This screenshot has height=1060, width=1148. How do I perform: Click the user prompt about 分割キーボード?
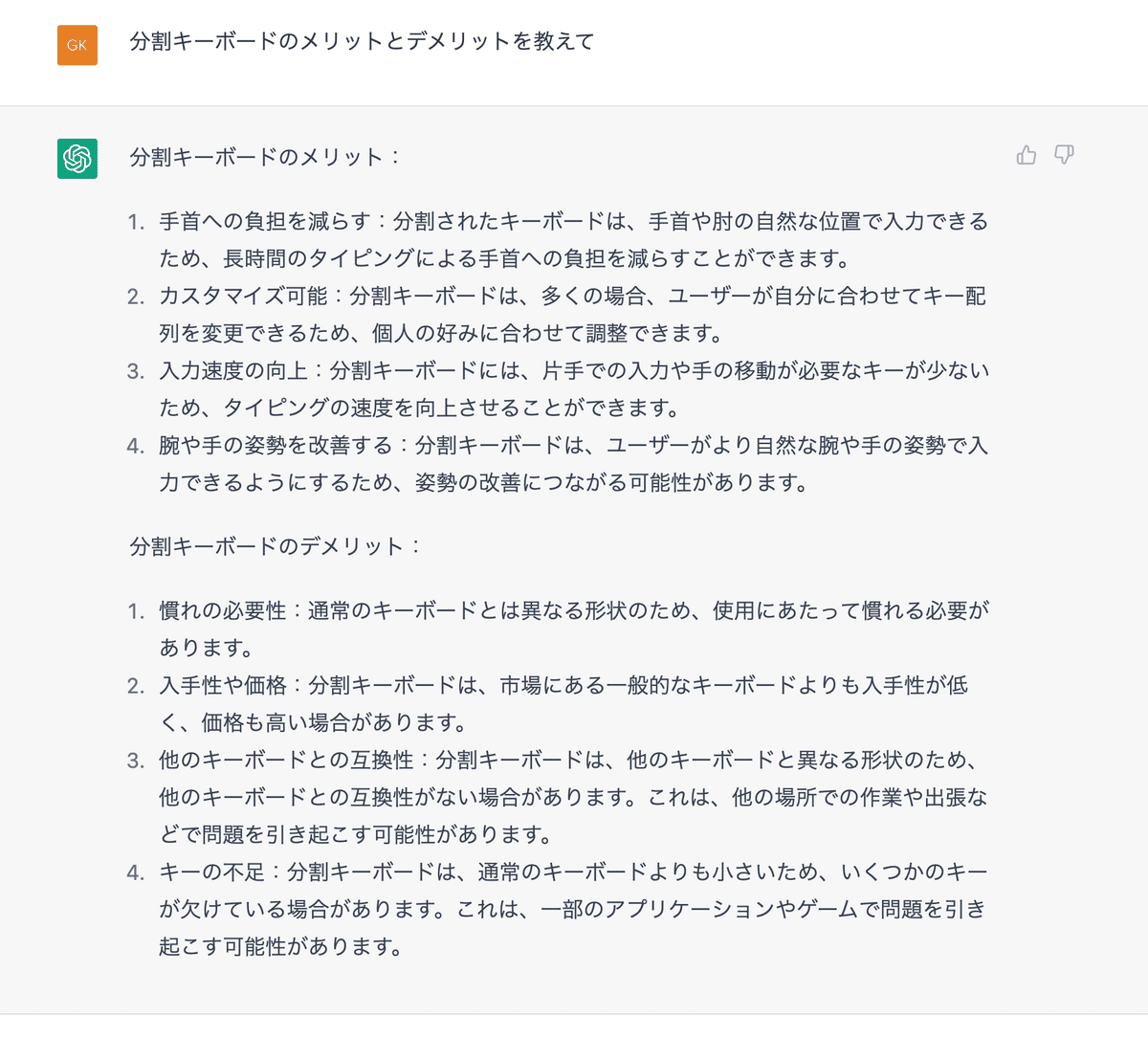[x=362, y=42]
